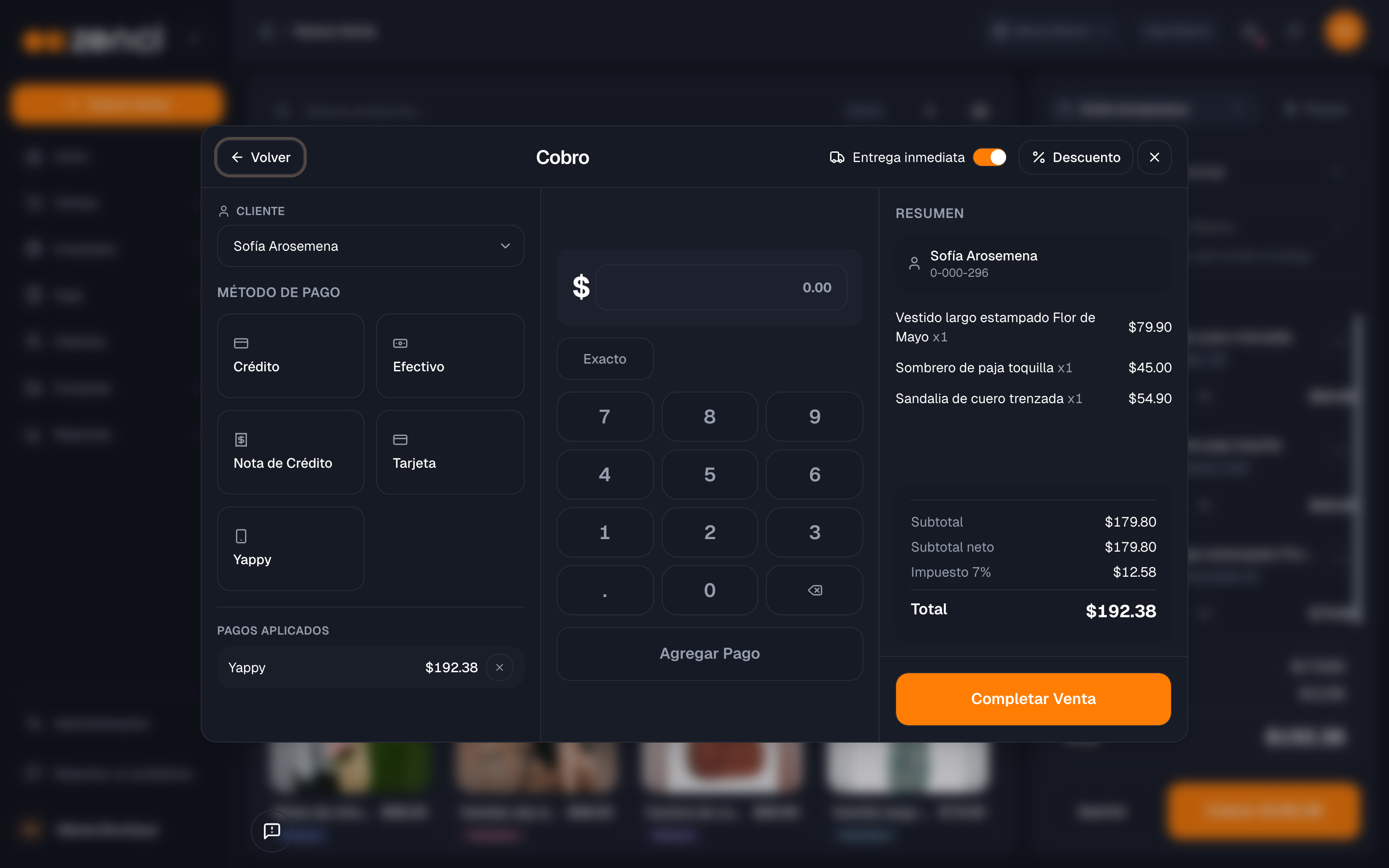Select Tarjeta payment method
Screen dimensions: 1389x868
(450, 452)
